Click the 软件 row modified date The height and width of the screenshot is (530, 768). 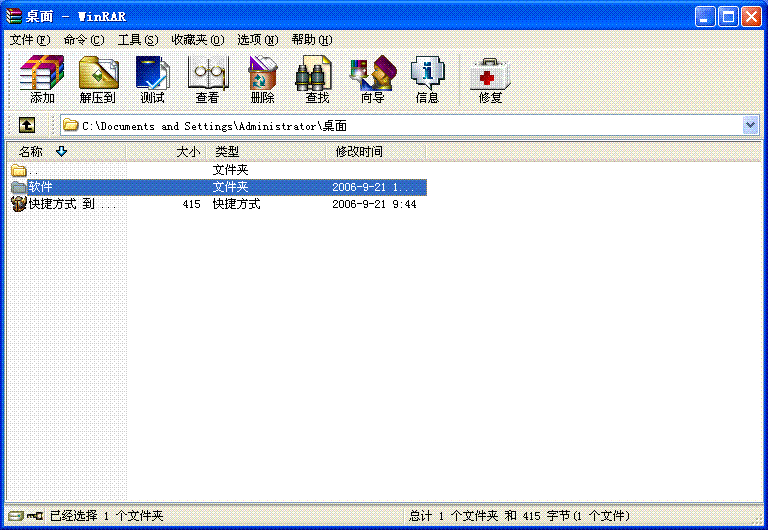[x=373, y=187]
